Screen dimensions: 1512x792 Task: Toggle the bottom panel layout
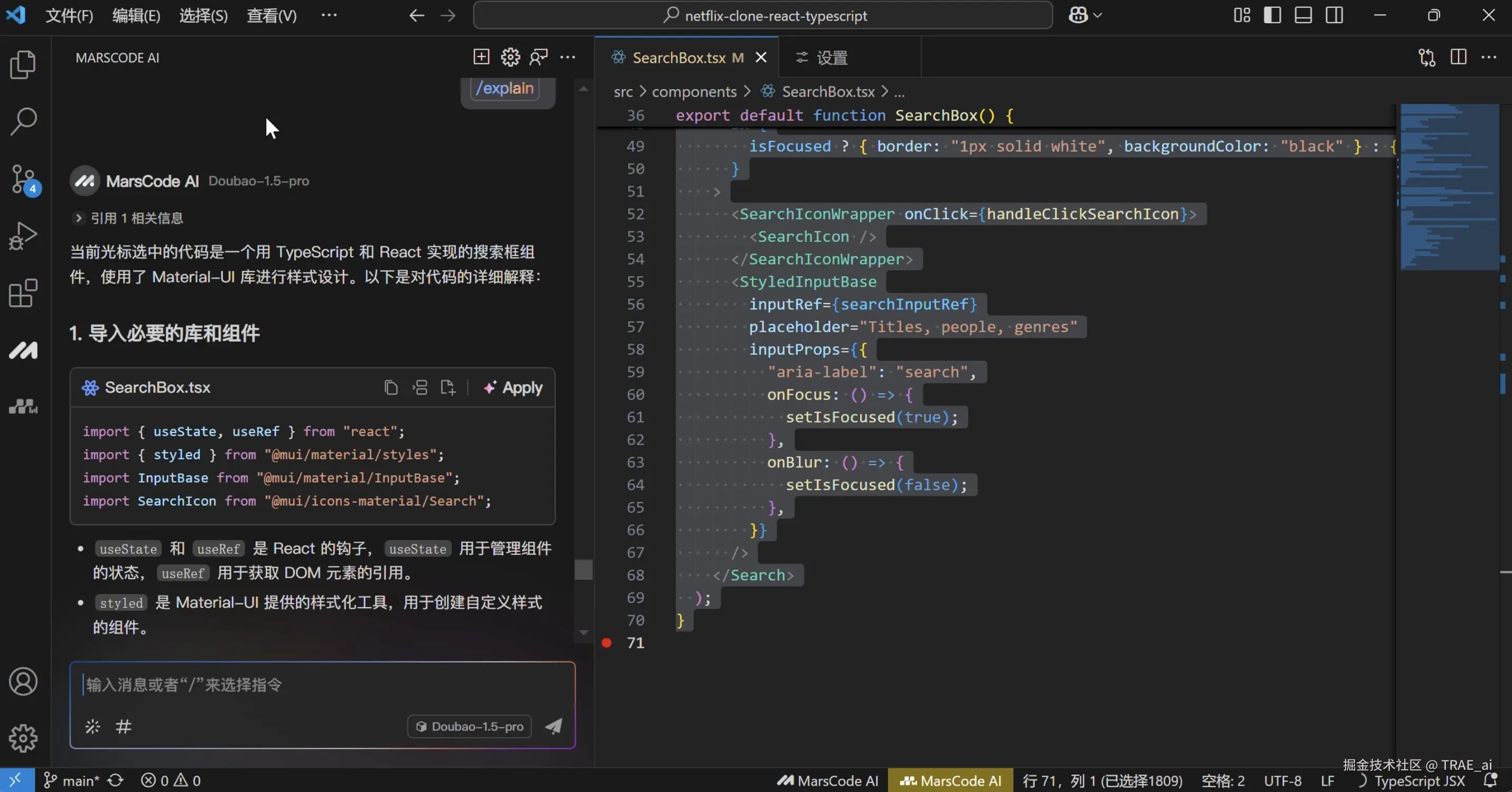tap(1303, 15)
